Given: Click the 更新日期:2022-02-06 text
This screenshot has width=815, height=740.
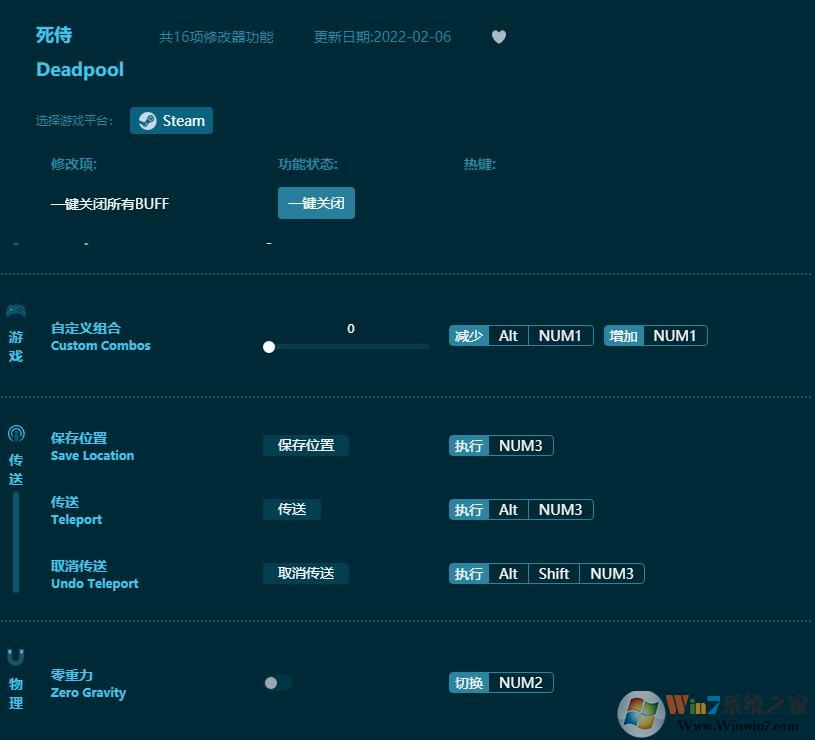Looking at the screenshot, I should point(383,37).
